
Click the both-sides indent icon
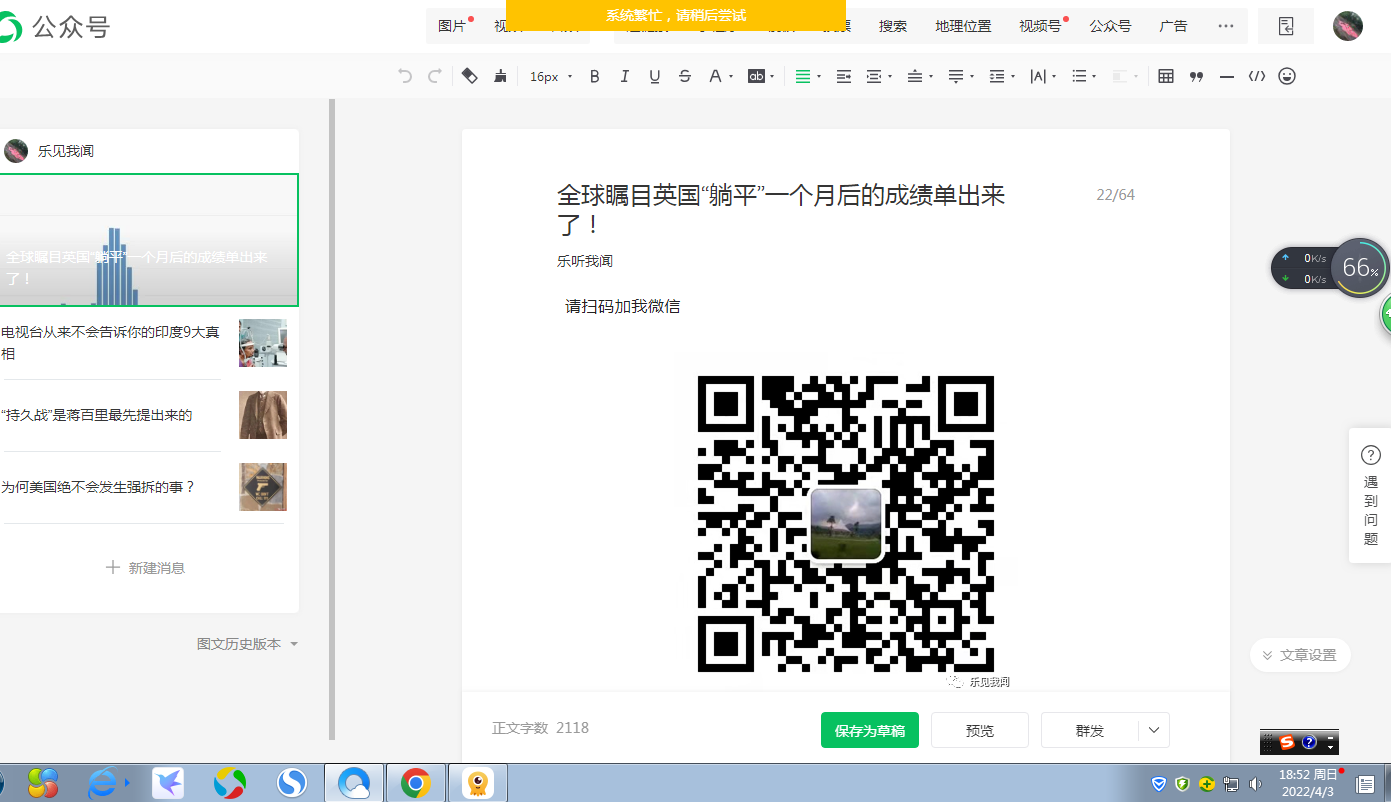click(x=873, y=76)
